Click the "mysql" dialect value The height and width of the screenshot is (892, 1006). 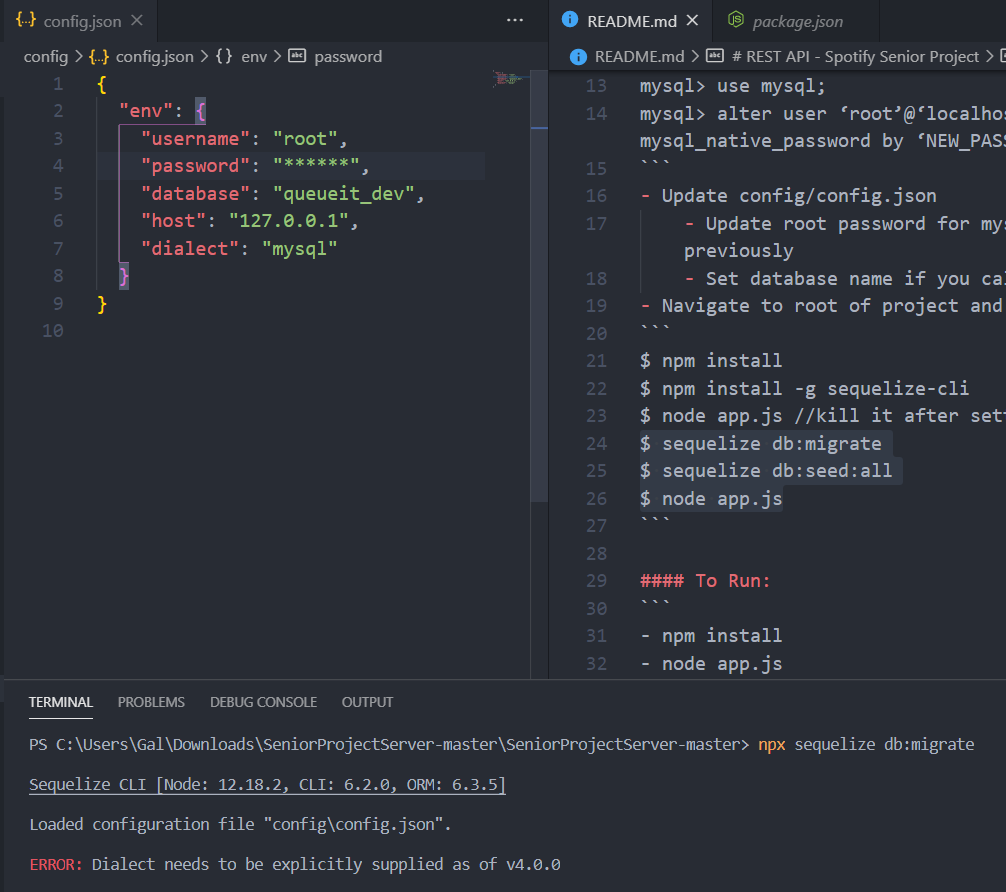click(300, 249)
